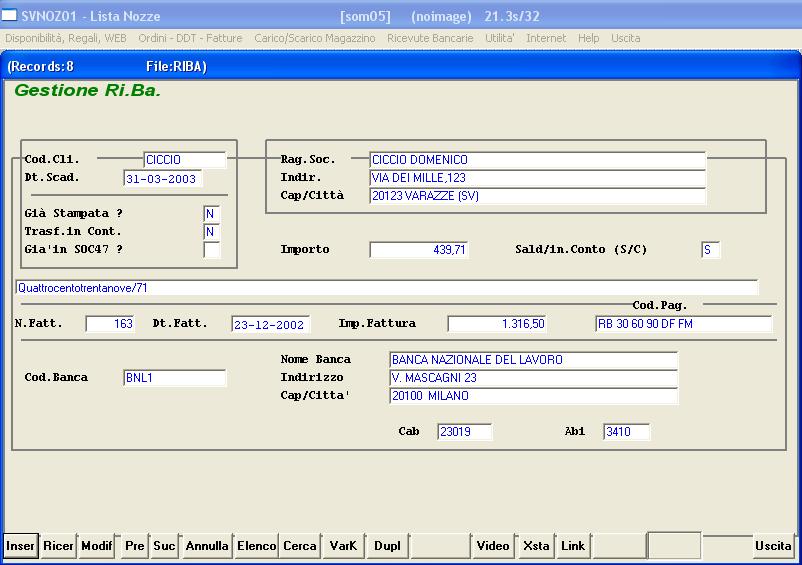Open the Carico/Scarico Magazzino menu

click(x=315, y=38)
